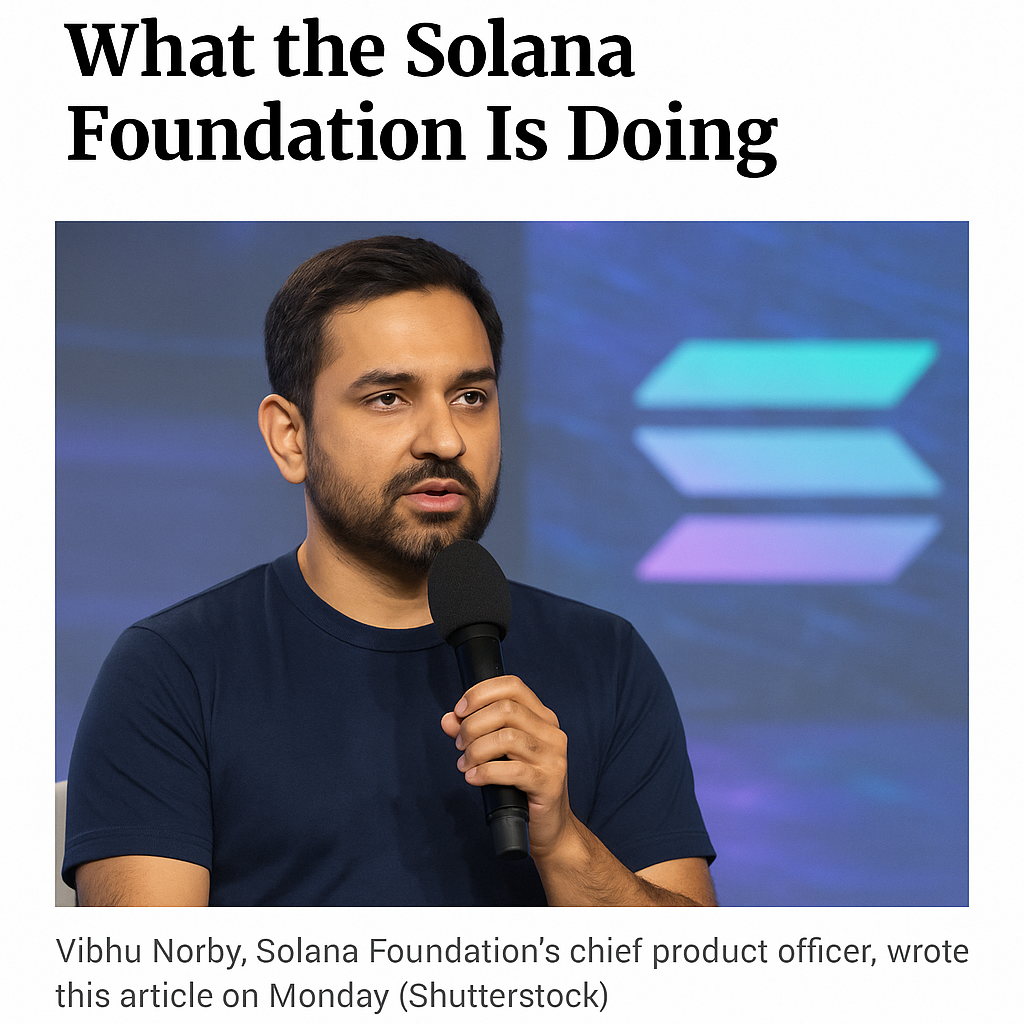Click "Foundation" in the article headline
The height and width of the screenshot is (1024, 1024).
[x=267, y=133]
